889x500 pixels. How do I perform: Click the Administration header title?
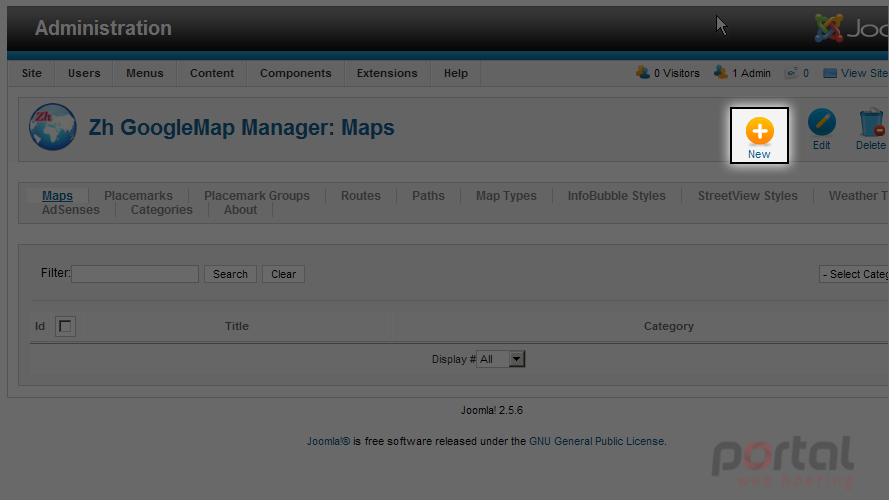click(x=103, y=28)
